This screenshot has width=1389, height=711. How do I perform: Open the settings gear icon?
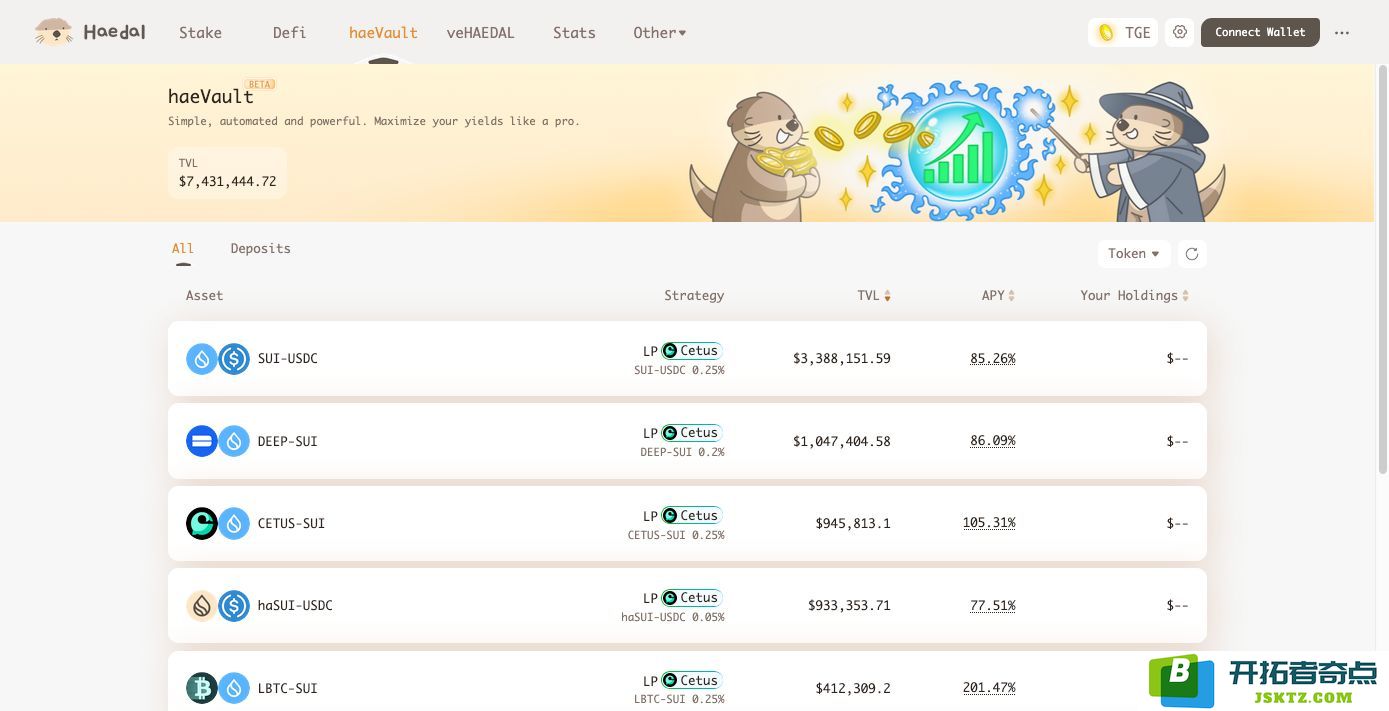click(x=1180, y=32)
